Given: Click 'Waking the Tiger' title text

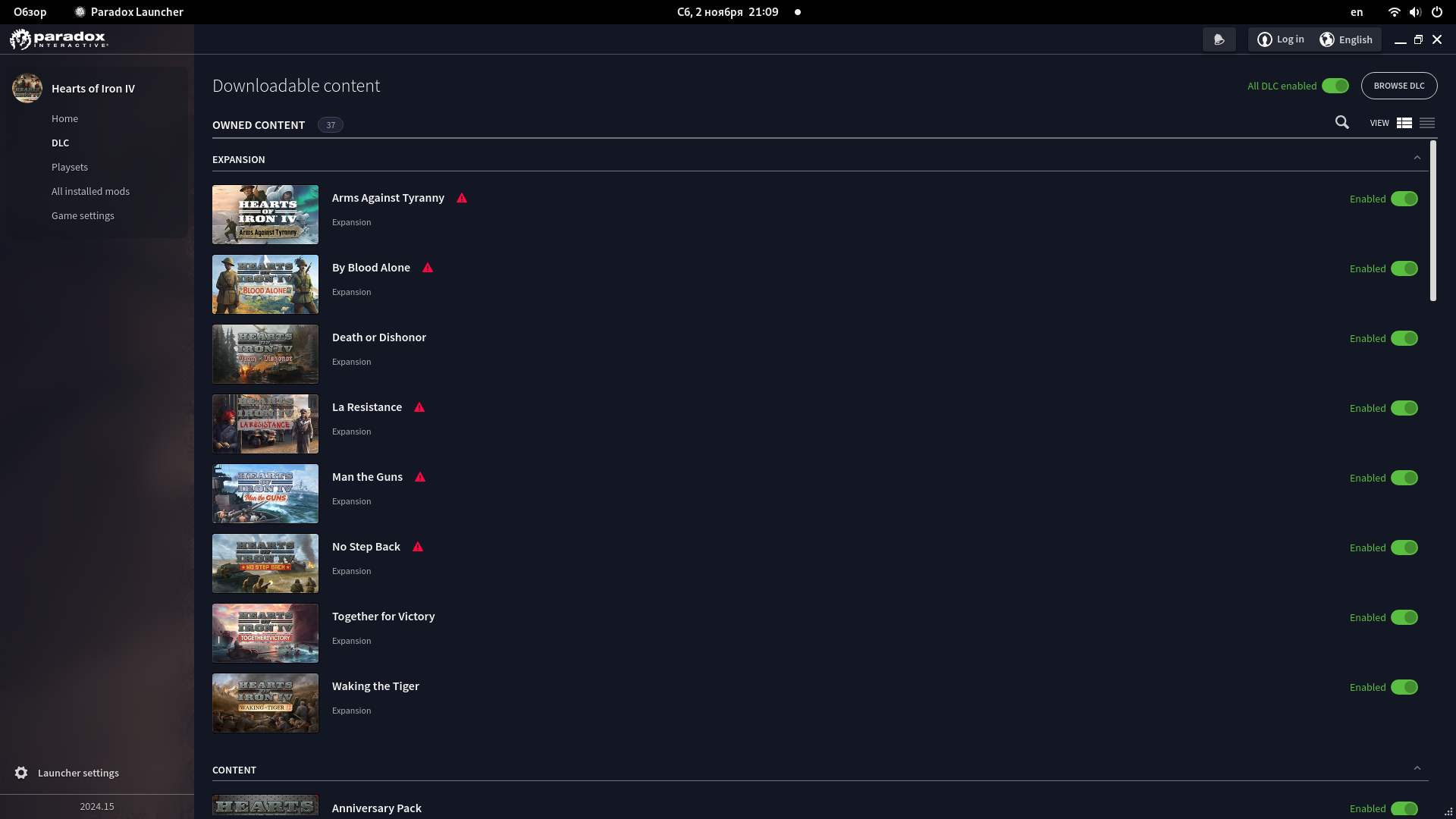Looking at the screenshot, I should 375,686.
